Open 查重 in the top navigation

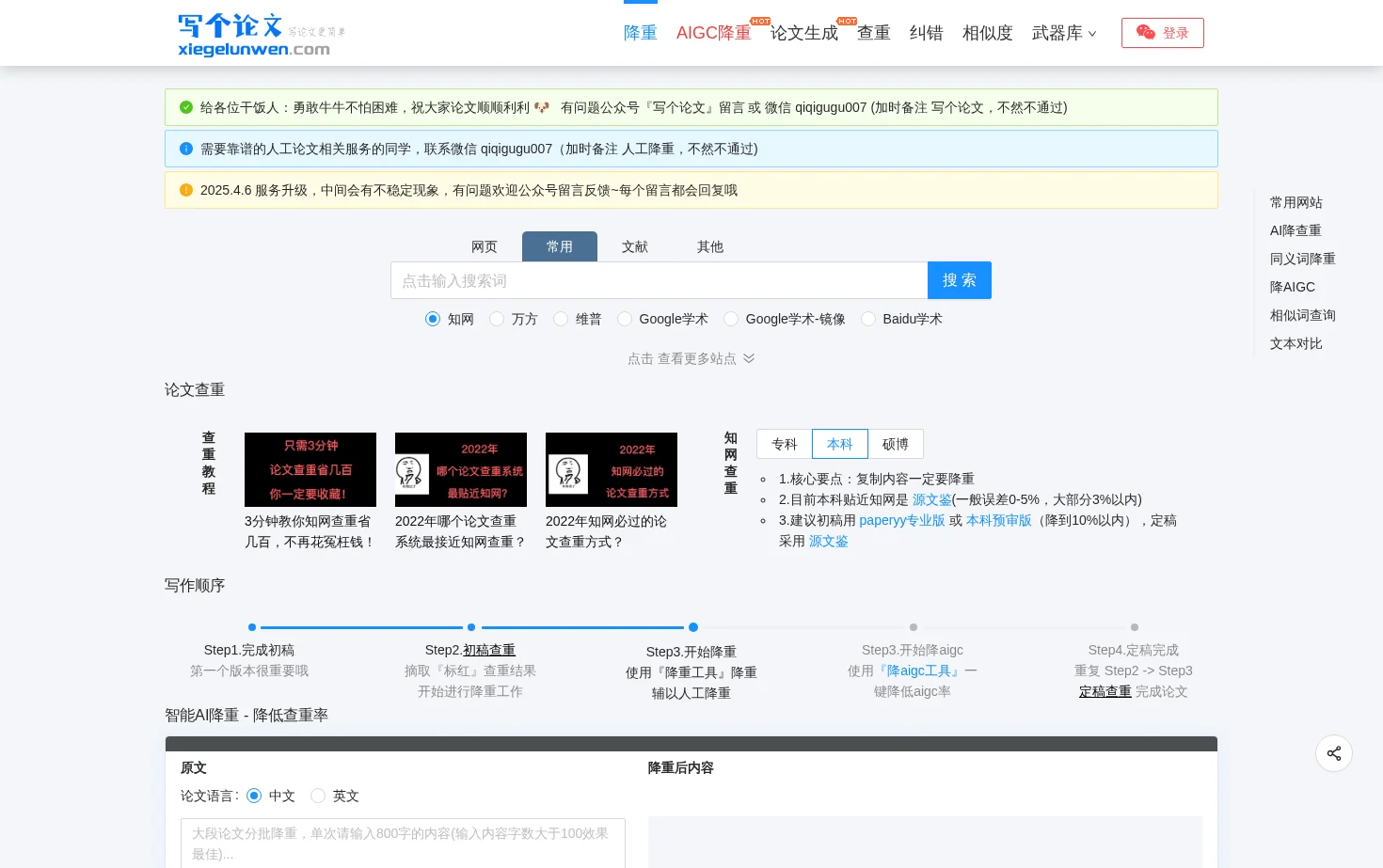[874, 33]
